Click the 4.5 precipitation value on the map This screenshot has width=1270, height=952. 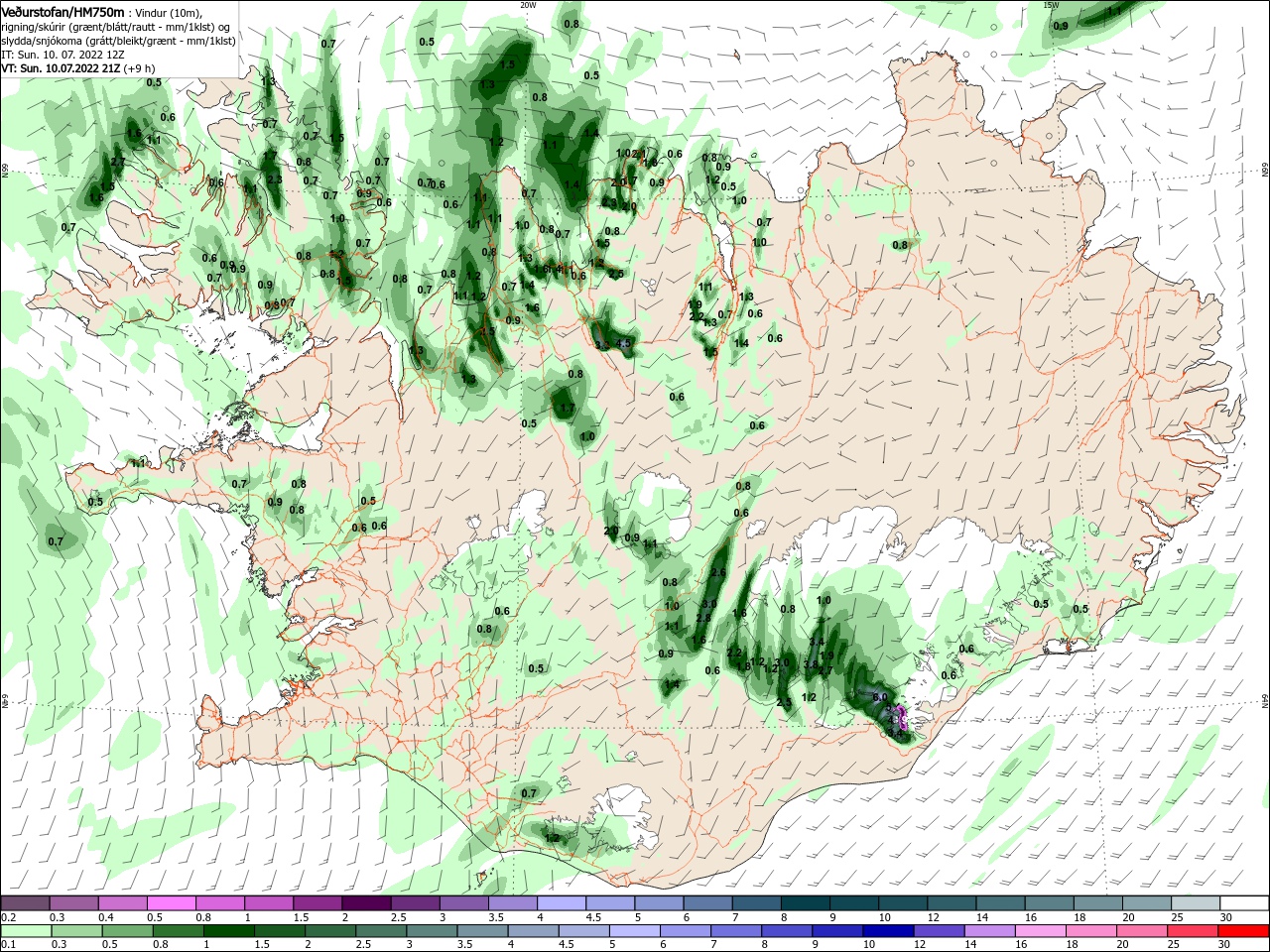point(623,343)
